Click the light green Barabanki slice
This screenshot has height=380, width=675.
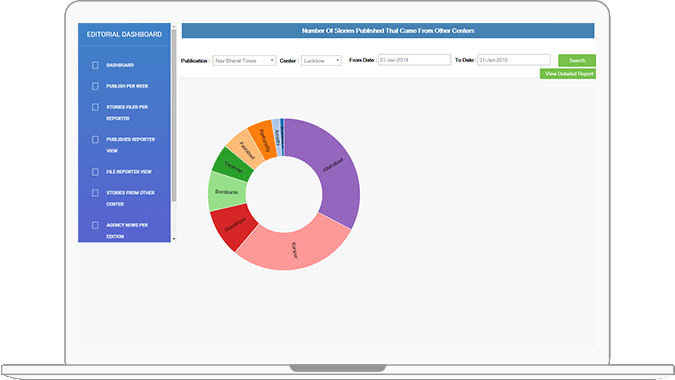(226, 192)
